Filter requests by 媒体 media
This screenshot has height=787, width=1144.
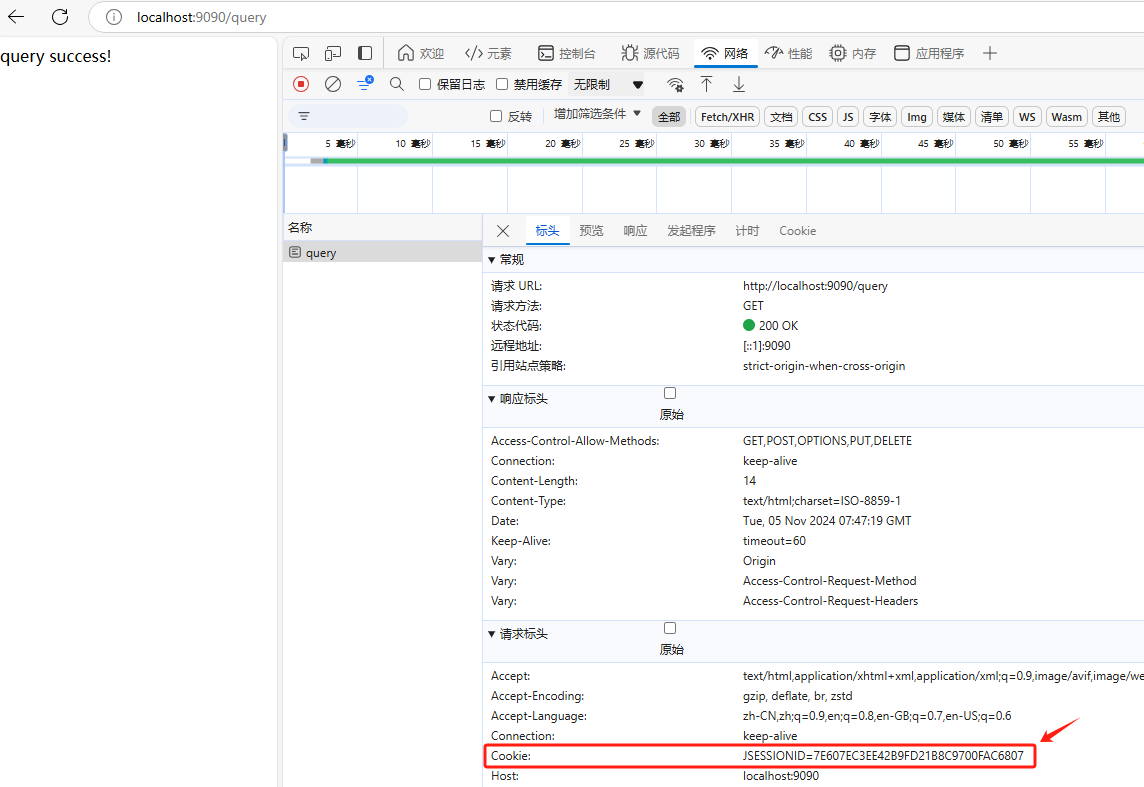tap(954, 117)
